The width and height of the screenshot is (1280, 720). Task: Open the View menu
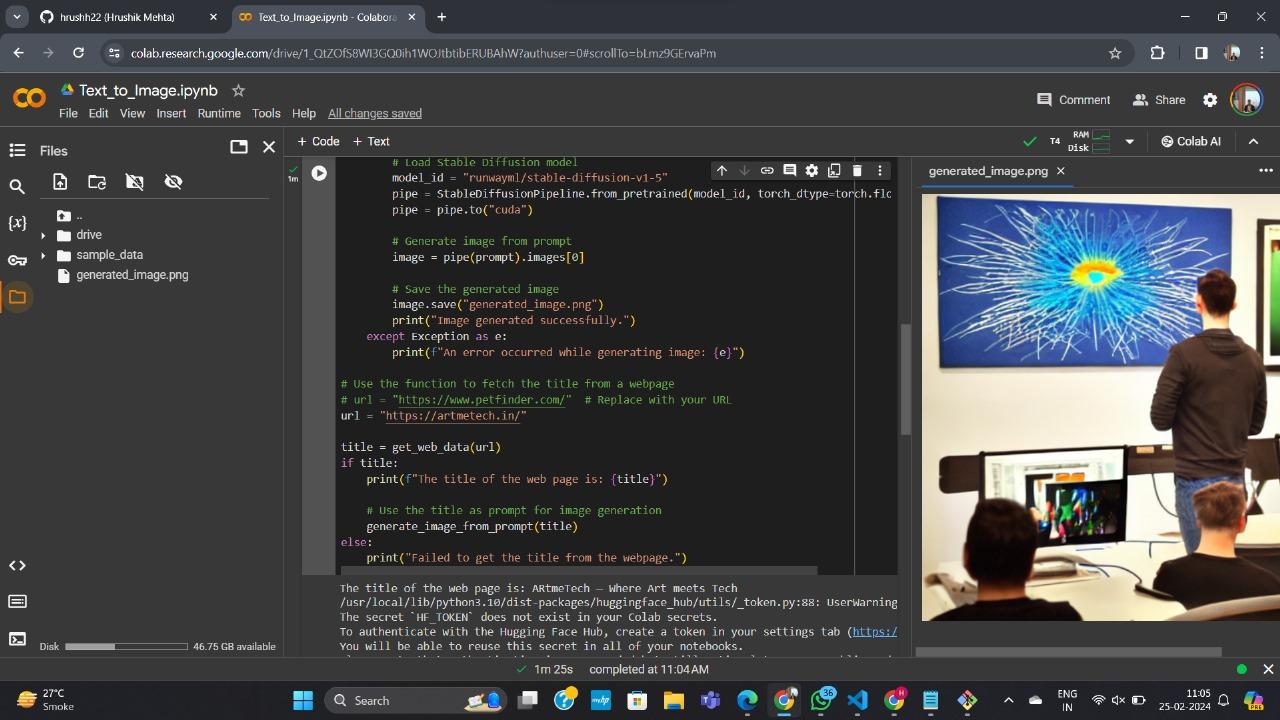(133, 113)
